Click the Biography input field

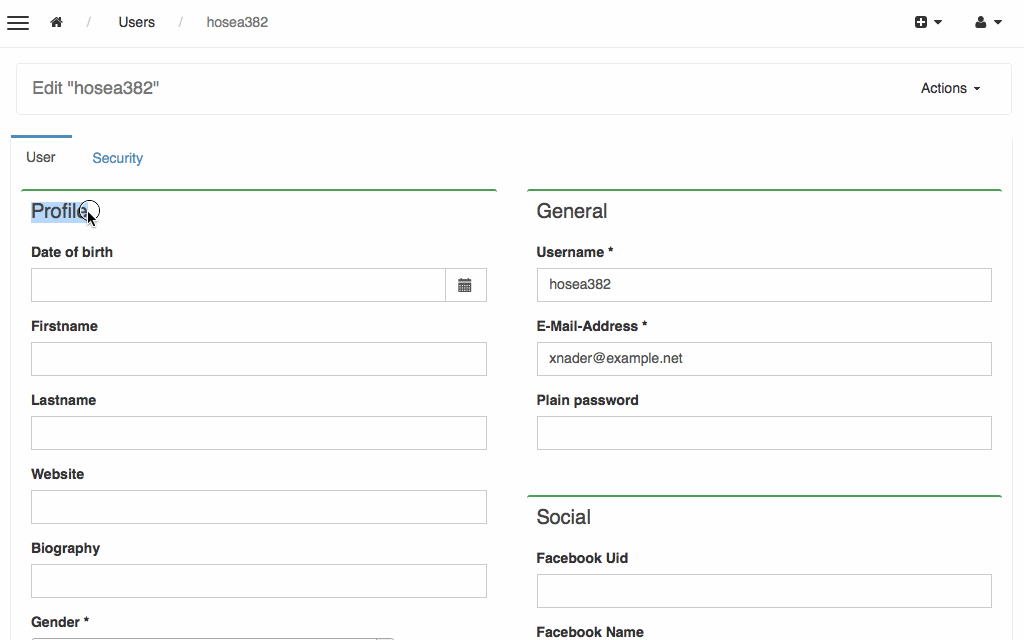[x=258, y=581]
